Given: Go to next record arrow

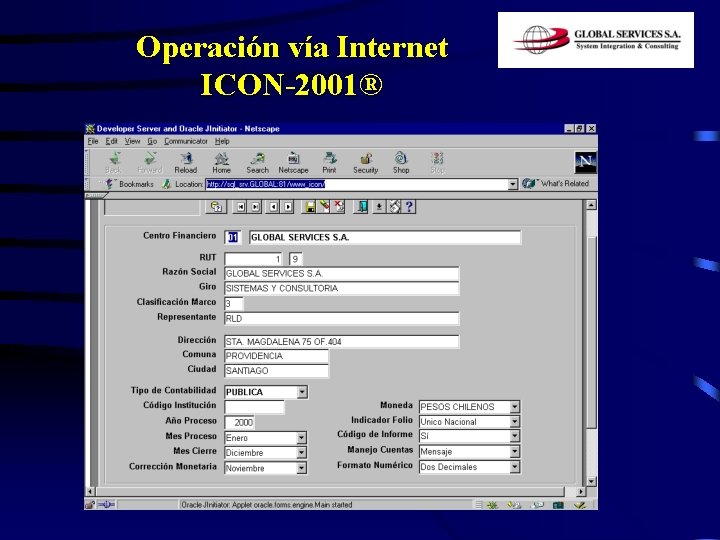Looking at the screenshot, I should (288, 207).
